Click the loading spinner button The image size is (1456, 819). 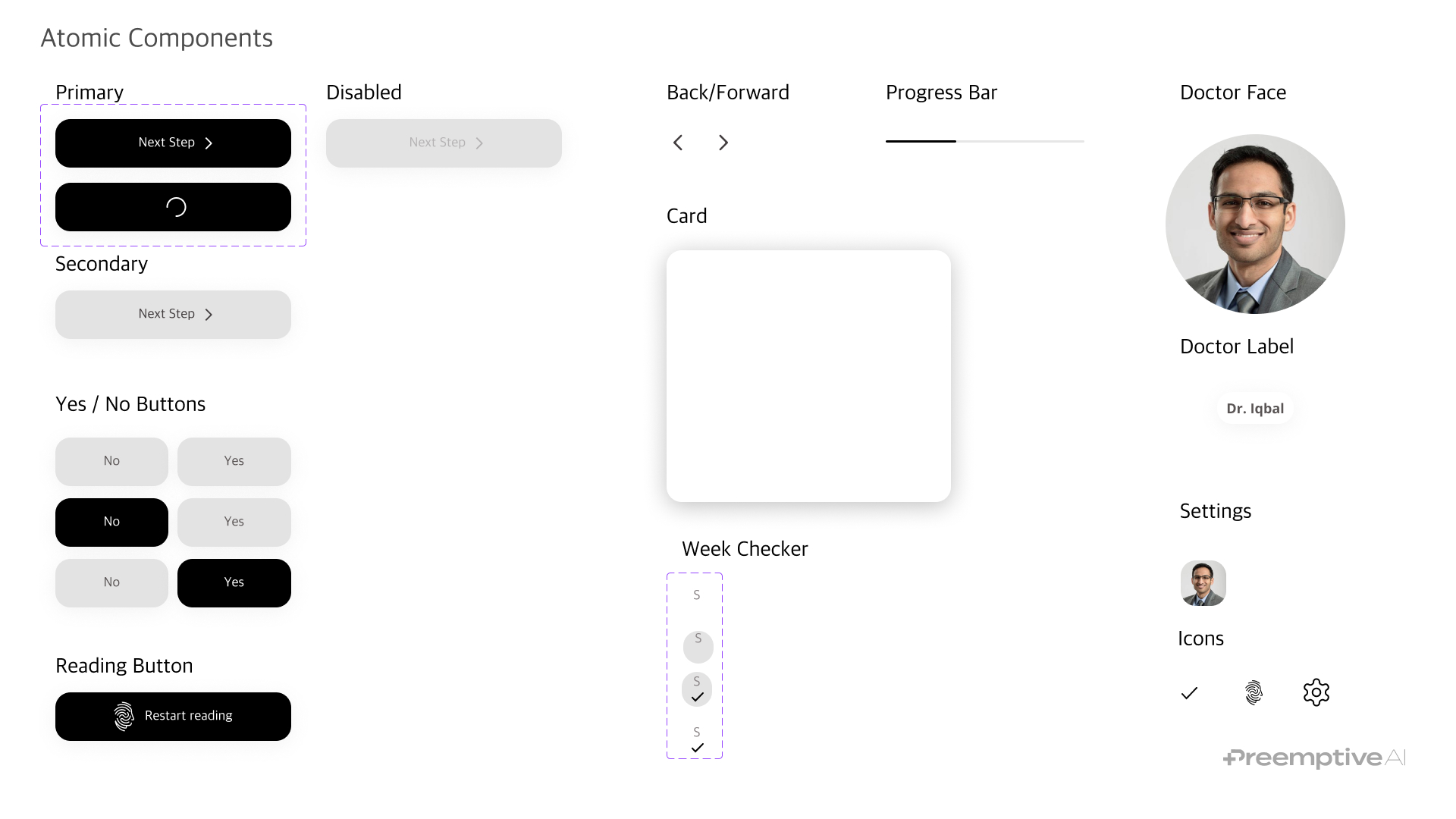(173, 207)
